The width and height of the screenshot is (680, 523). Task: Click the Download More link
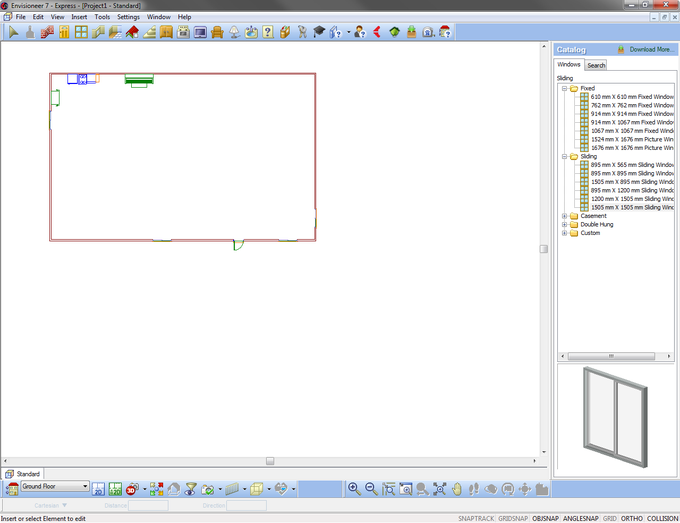coord(651,49)
